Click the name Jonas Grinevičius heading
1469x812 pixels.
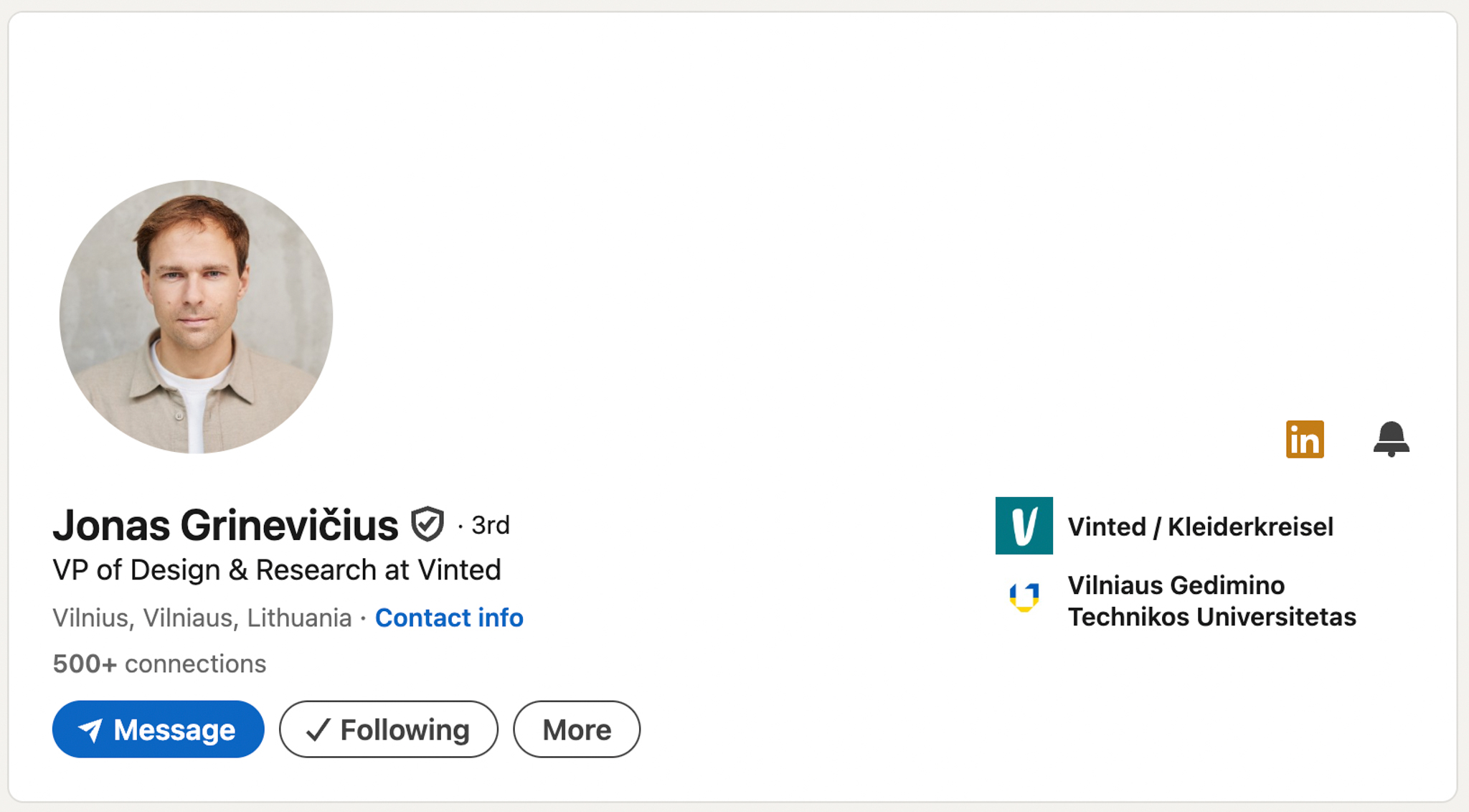pyautogui.click(x=225, y=525)
